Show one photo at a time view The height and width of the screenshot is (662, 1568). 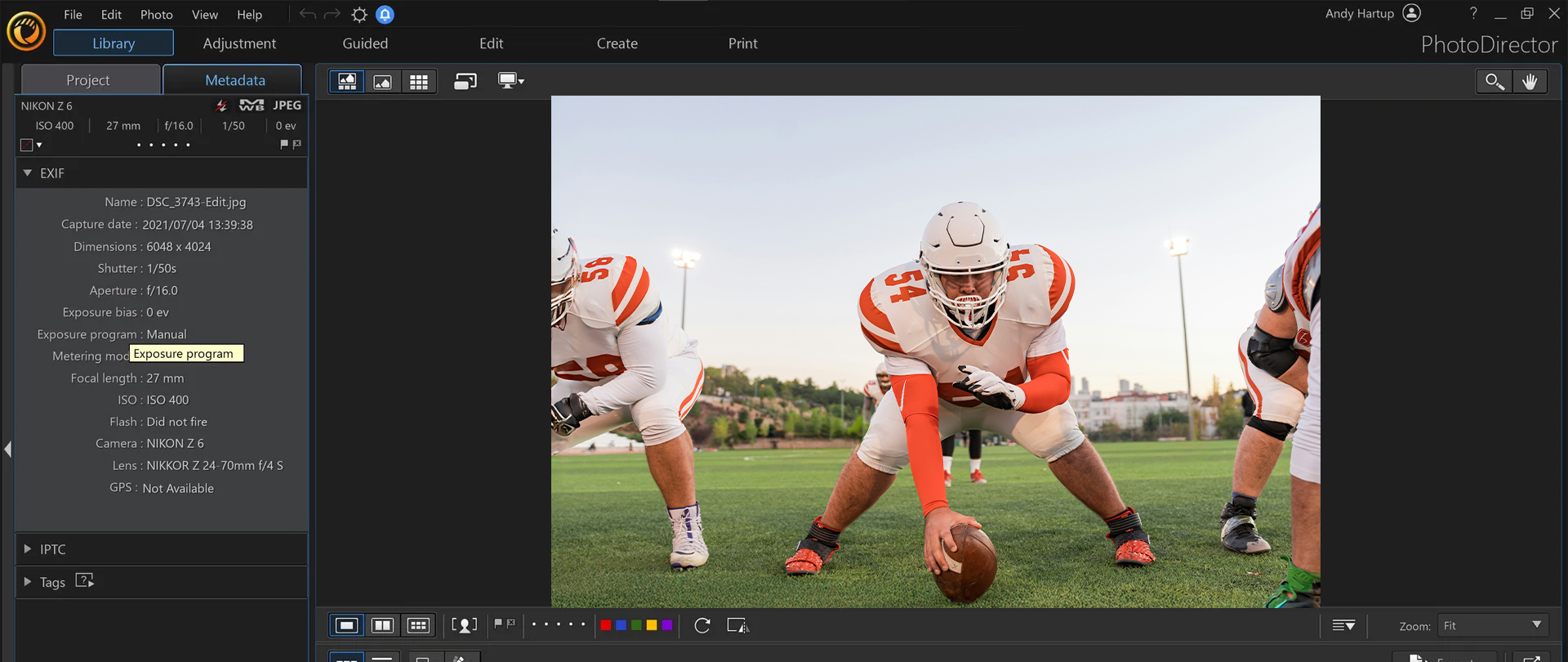tap(347, 625)
